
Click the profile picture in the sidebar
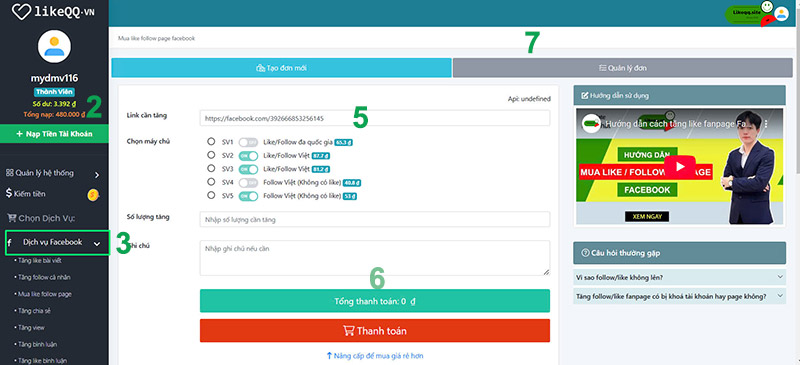tap(55, 46)
